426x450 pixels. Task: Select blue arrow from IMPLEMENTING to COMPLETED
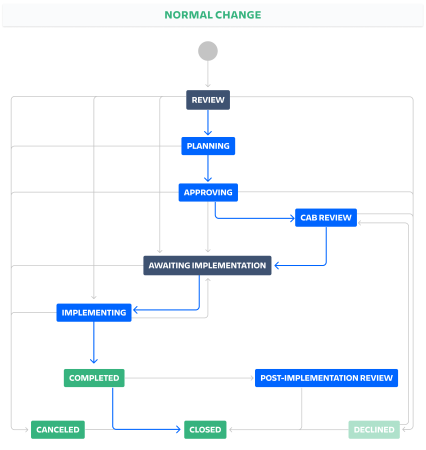point(94,342)
